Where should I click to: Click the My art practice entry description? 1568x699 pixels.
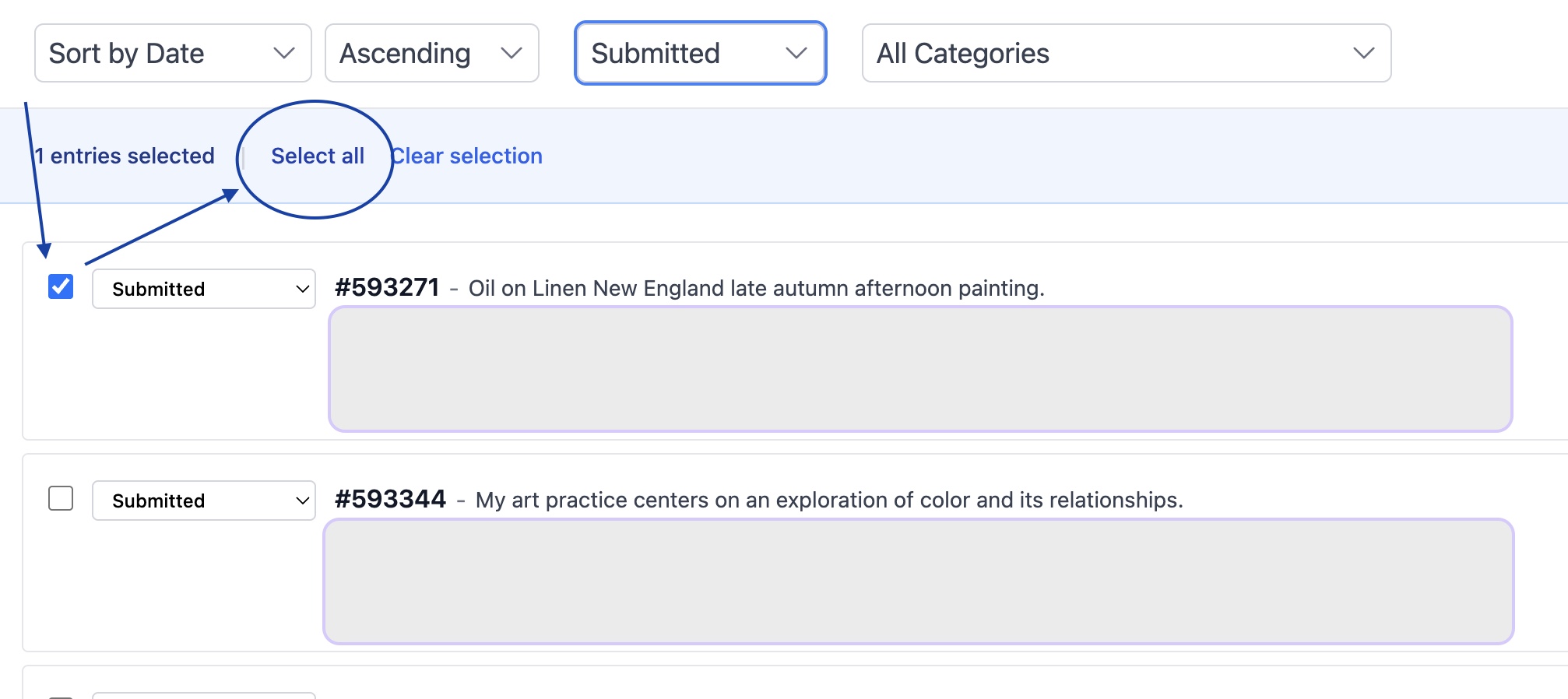pyautogui.click(x=829, y=500)
